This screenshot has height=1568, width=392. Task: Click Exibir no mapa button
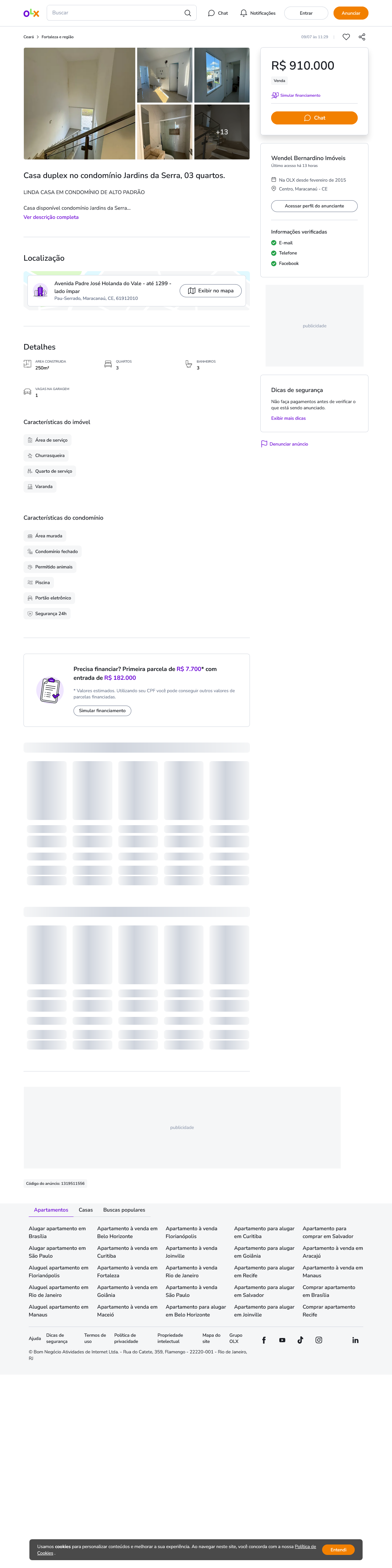tap(211, 291)
